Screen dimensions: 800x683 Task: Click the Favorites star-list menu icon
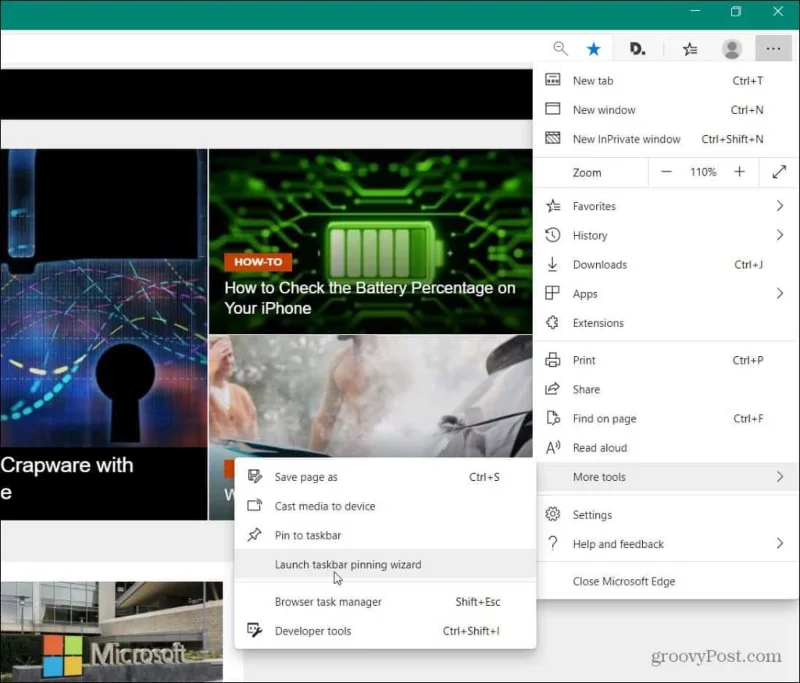pos(553,206)
